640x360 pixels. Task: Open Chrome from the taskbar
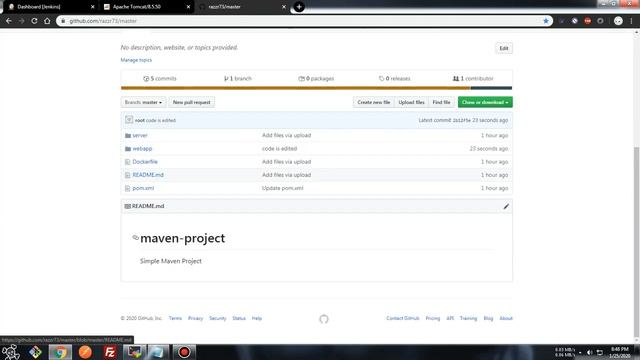click(60, 352)
